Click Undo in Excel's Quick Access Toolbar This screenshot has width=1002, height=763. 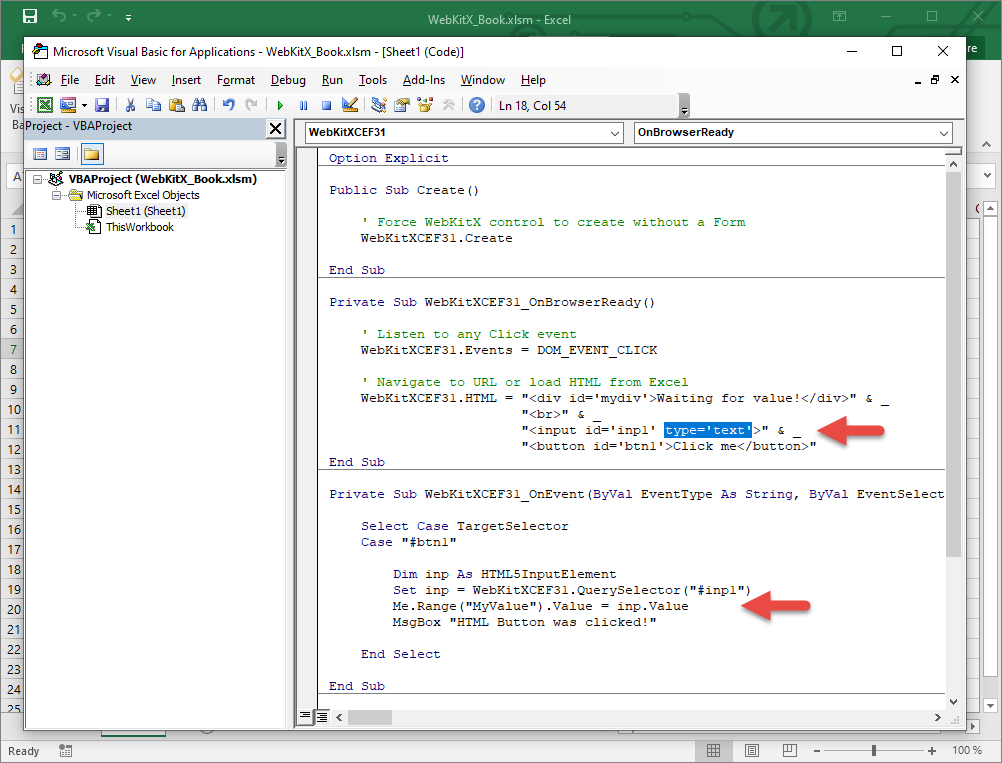[x=59, y=16]
